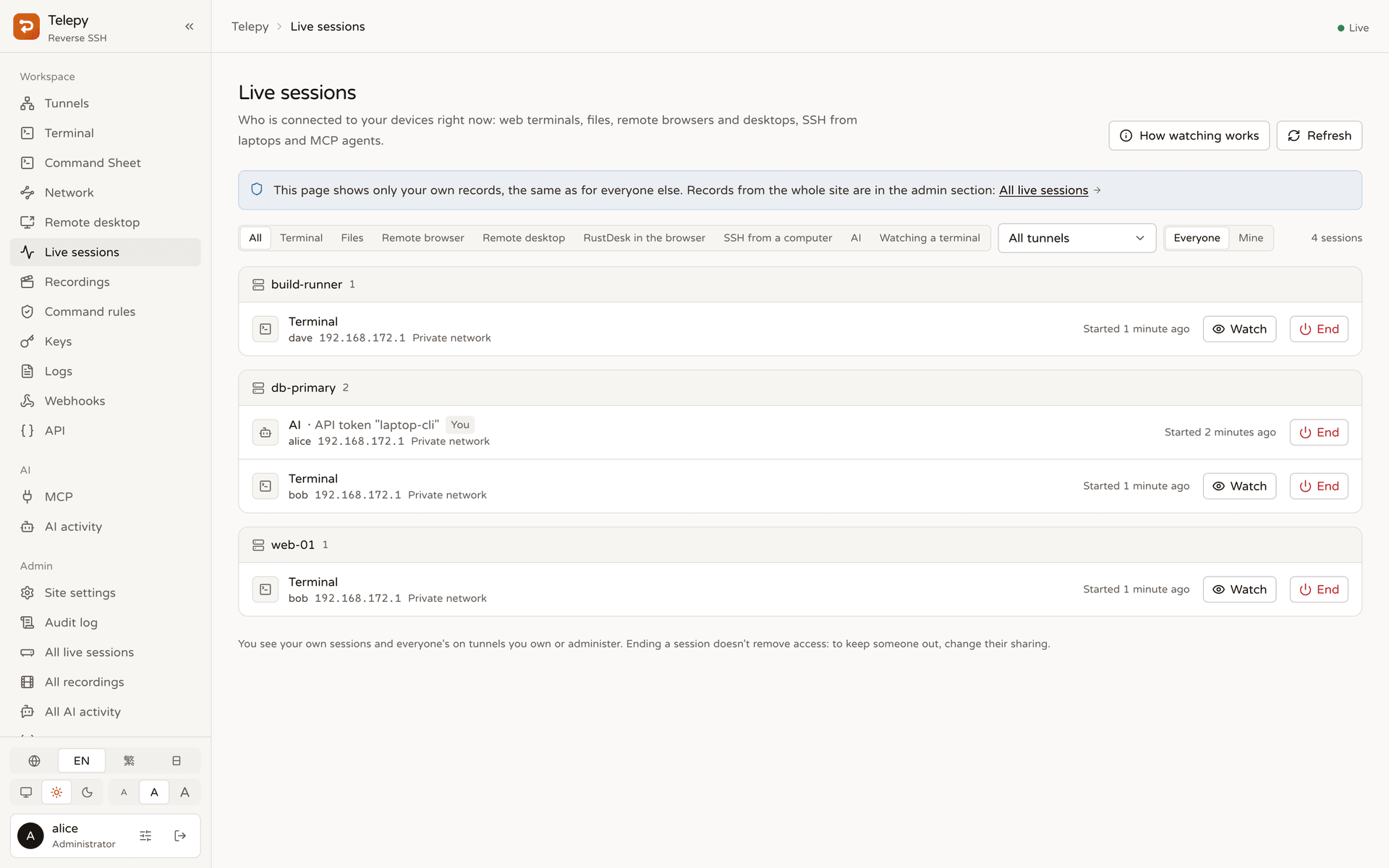Open Remote desktop from the sidebar
Screen dimensions: 1389x868
[106, 222]
